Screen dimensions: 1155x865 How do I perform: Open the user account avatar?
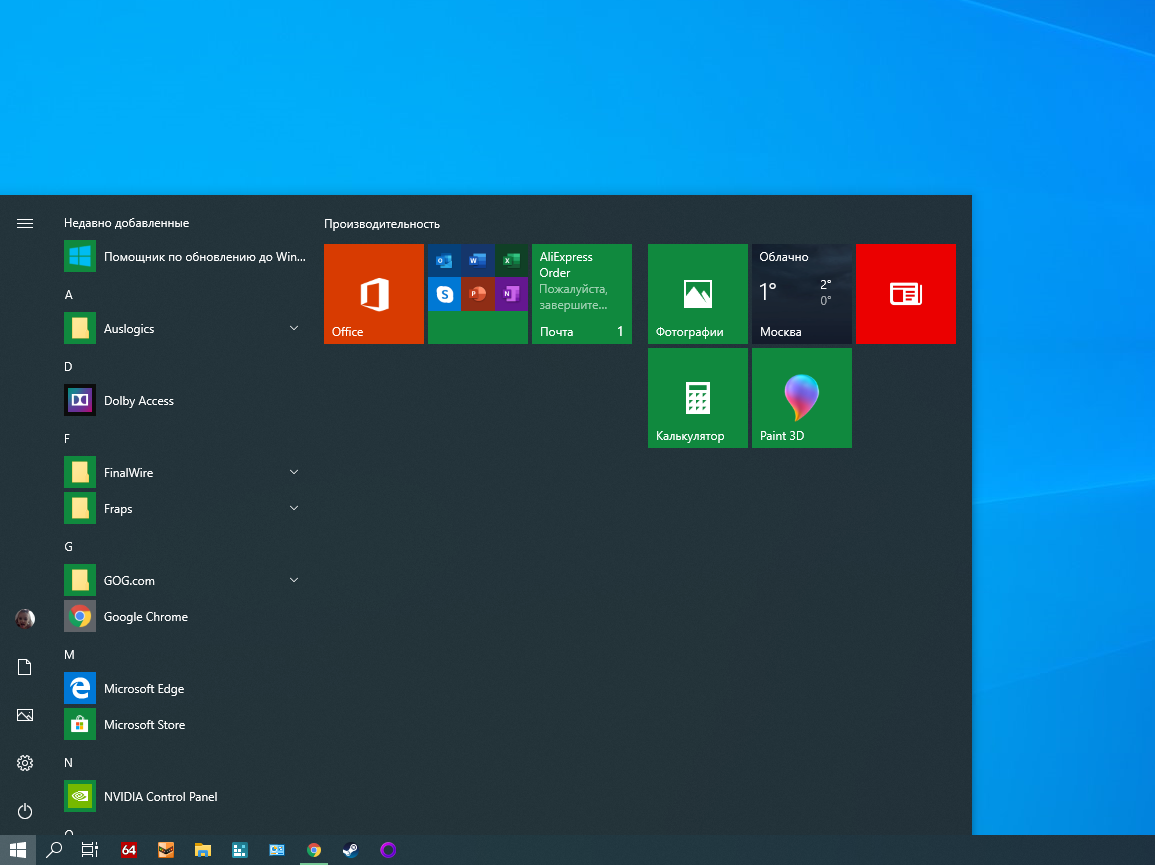25,618
